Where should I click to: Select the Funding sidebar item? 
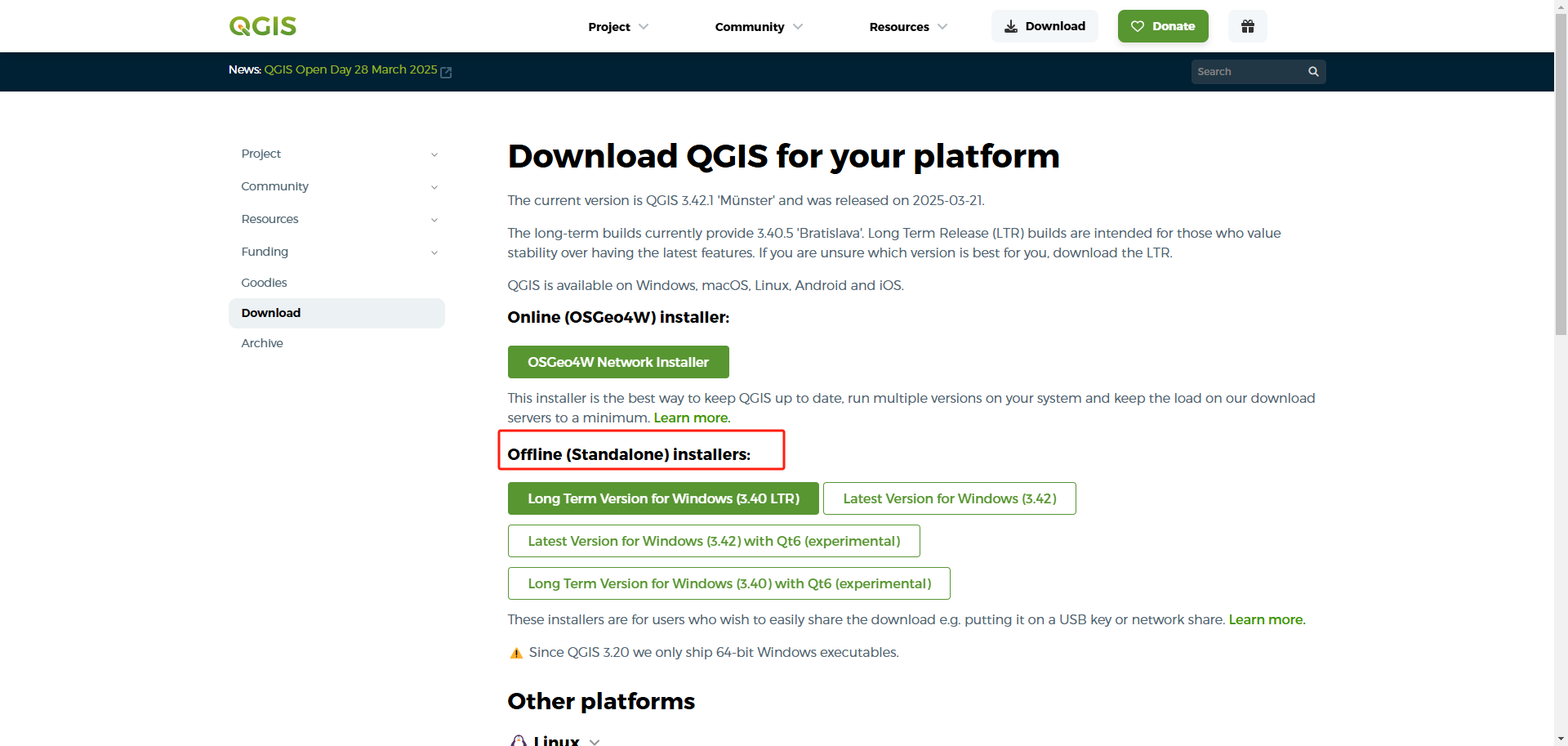coord(265,252)
